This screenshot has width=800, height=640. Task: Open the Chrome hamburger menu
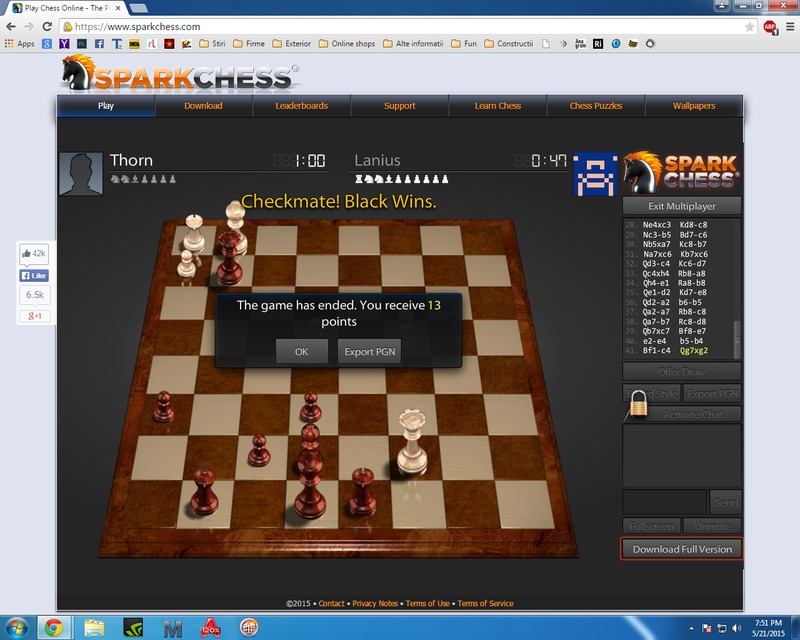click(790, 27)
